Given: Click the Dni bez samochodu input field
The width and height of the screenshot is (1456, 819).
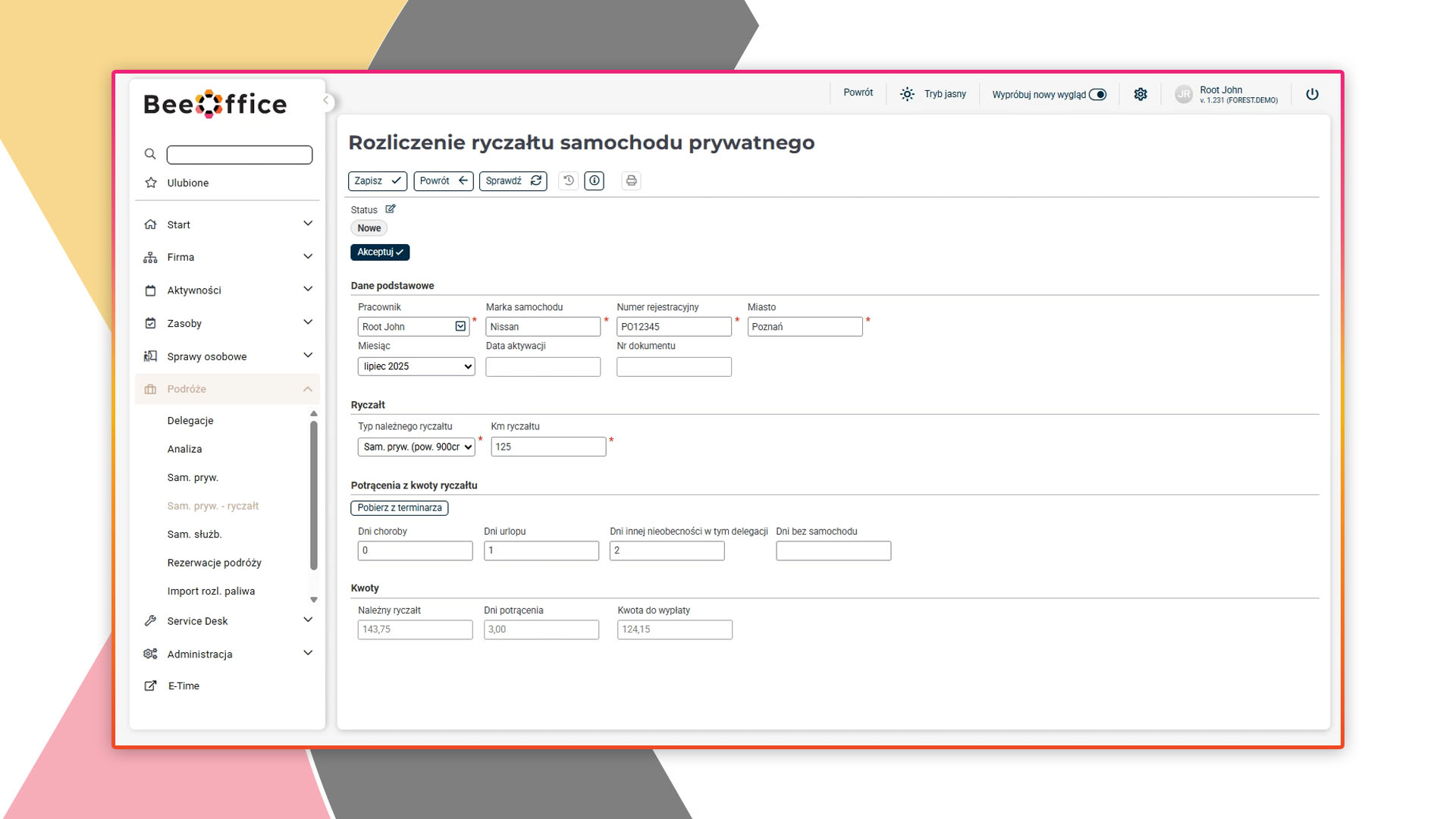Looking at the screenshot, I should [833, 551].
